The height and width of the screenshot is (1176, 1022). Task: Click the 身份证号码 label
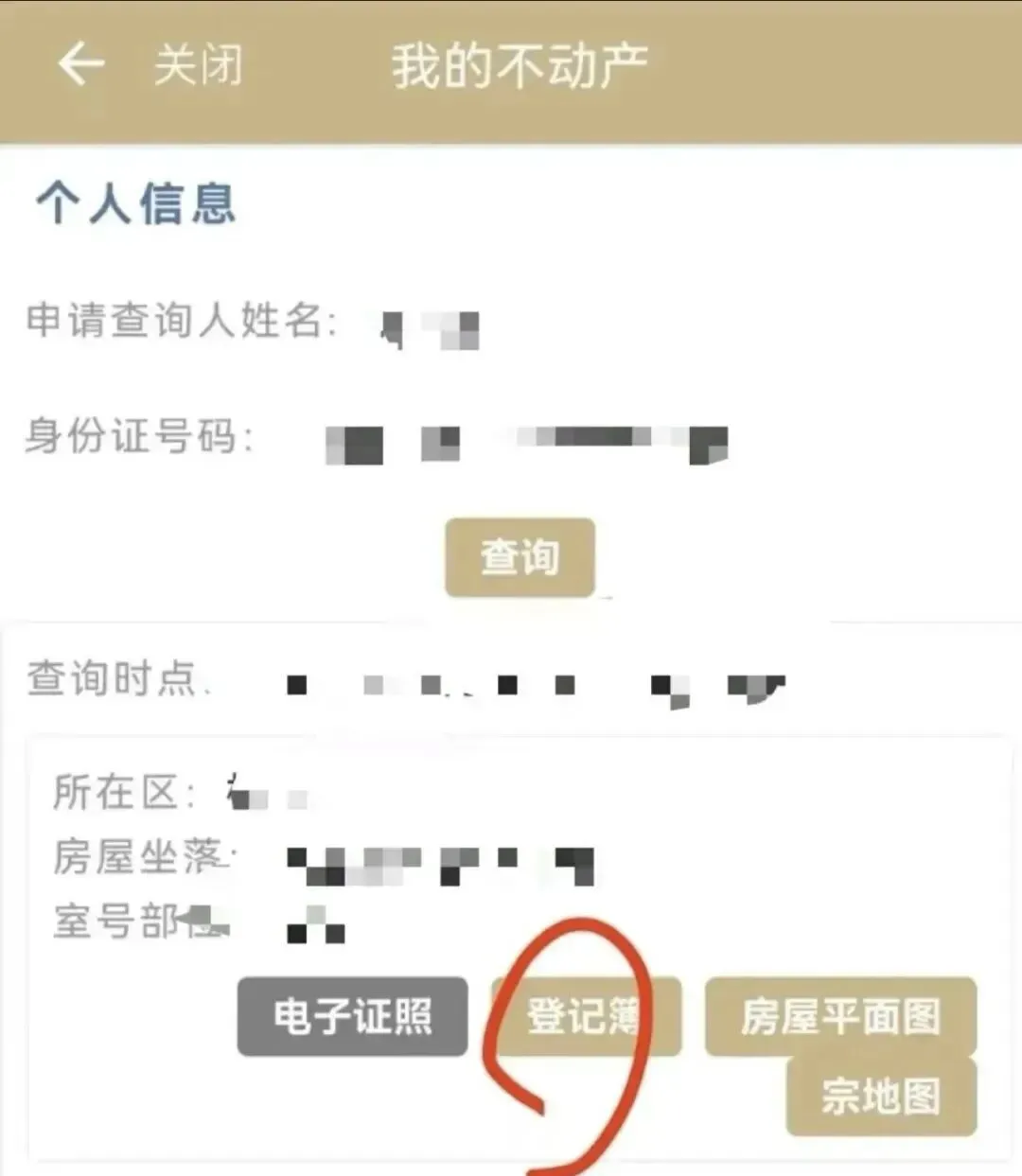pyautogui.click(x=140, y=436)
